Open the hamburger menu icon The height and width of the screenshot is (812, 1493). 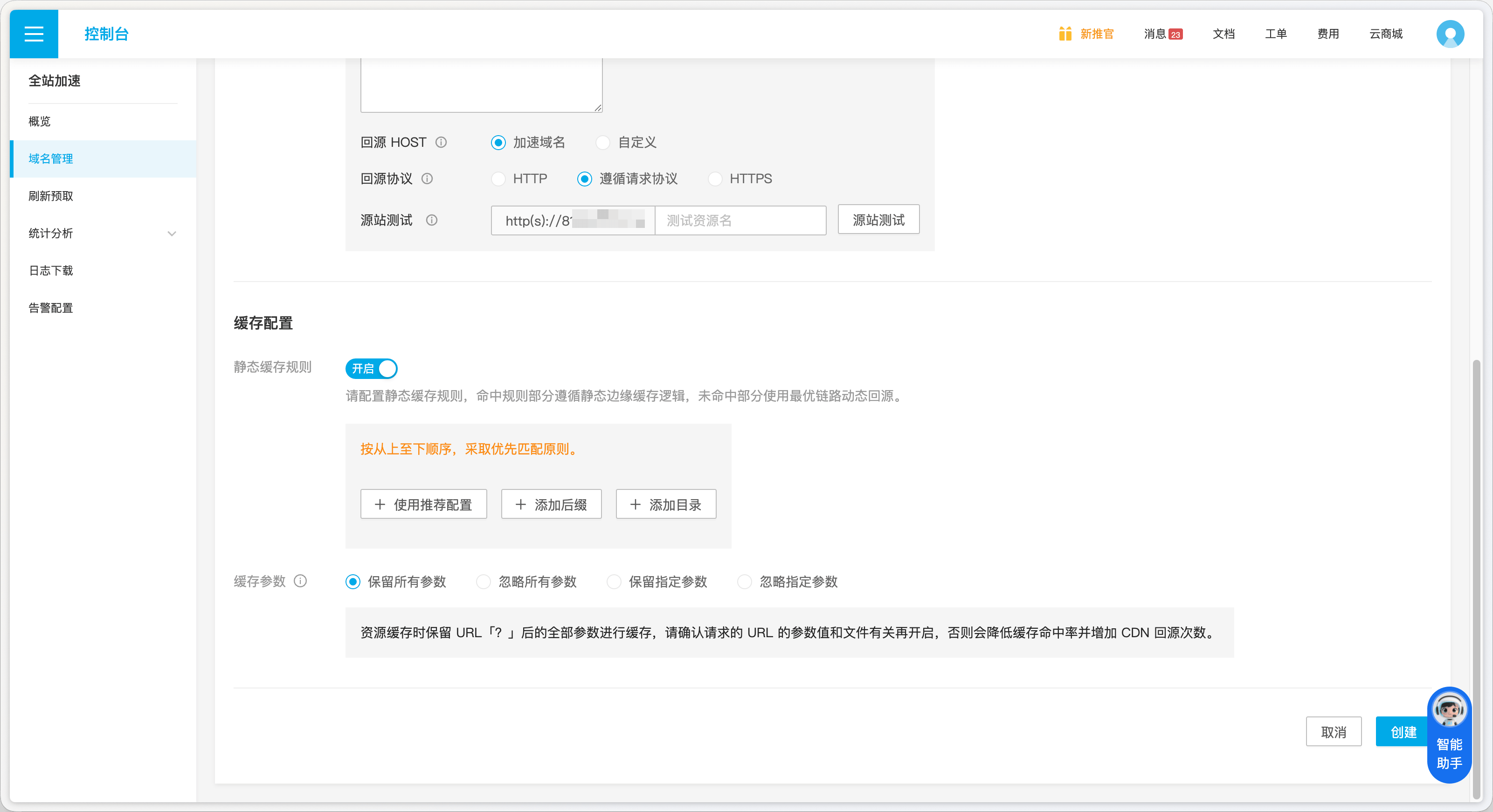34,34
